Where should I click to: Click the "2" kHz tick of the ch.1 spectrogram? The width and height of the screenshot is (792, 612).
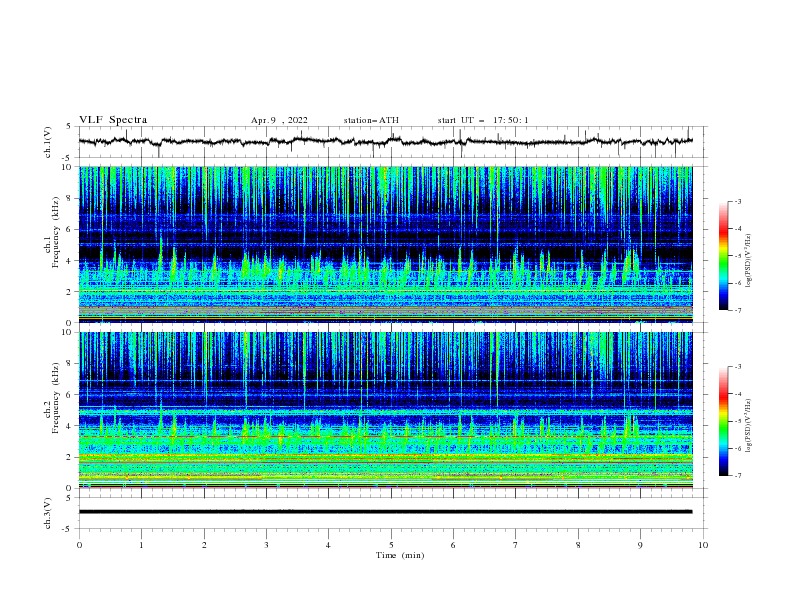[x=70, y=292]
